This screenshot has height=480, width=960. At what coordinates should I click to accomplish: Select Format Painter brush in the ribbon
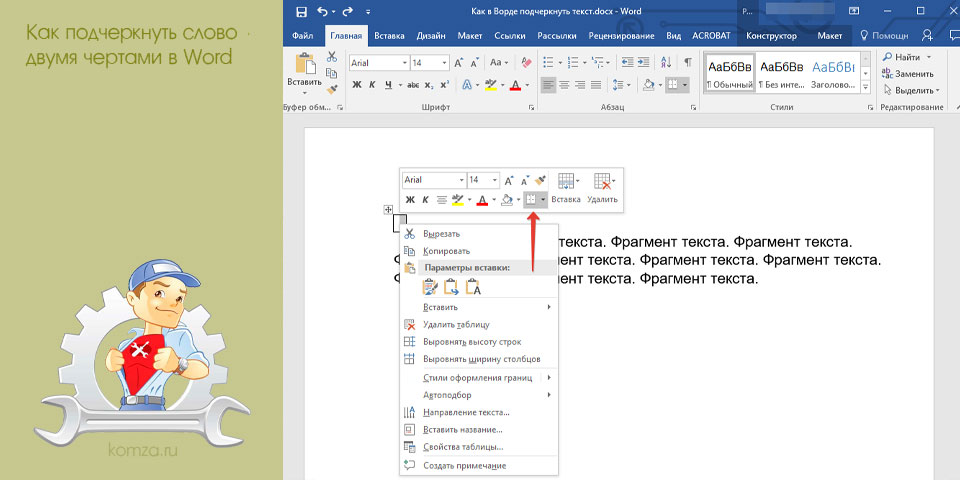332,89
